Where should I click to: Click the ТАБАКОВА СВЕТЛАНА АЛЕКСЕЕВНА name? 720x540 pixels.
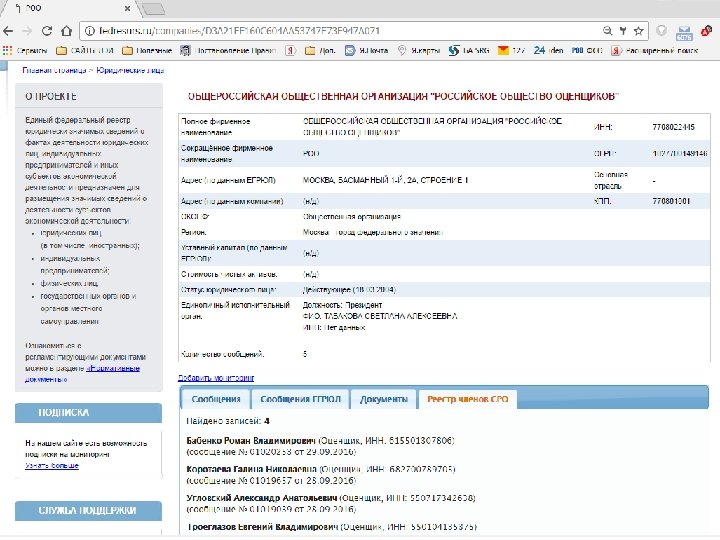(x=390, y=316)
